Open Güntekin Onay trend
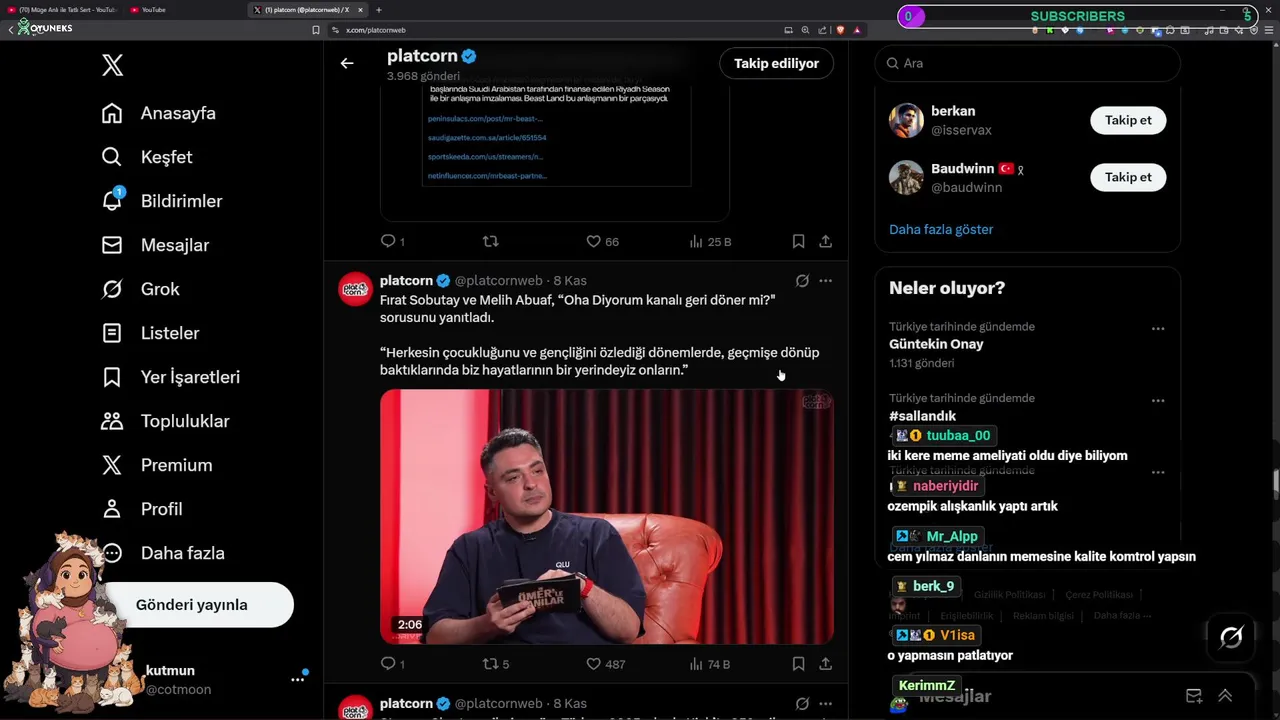The image size is (1280, 720). [x=936, y=344]
